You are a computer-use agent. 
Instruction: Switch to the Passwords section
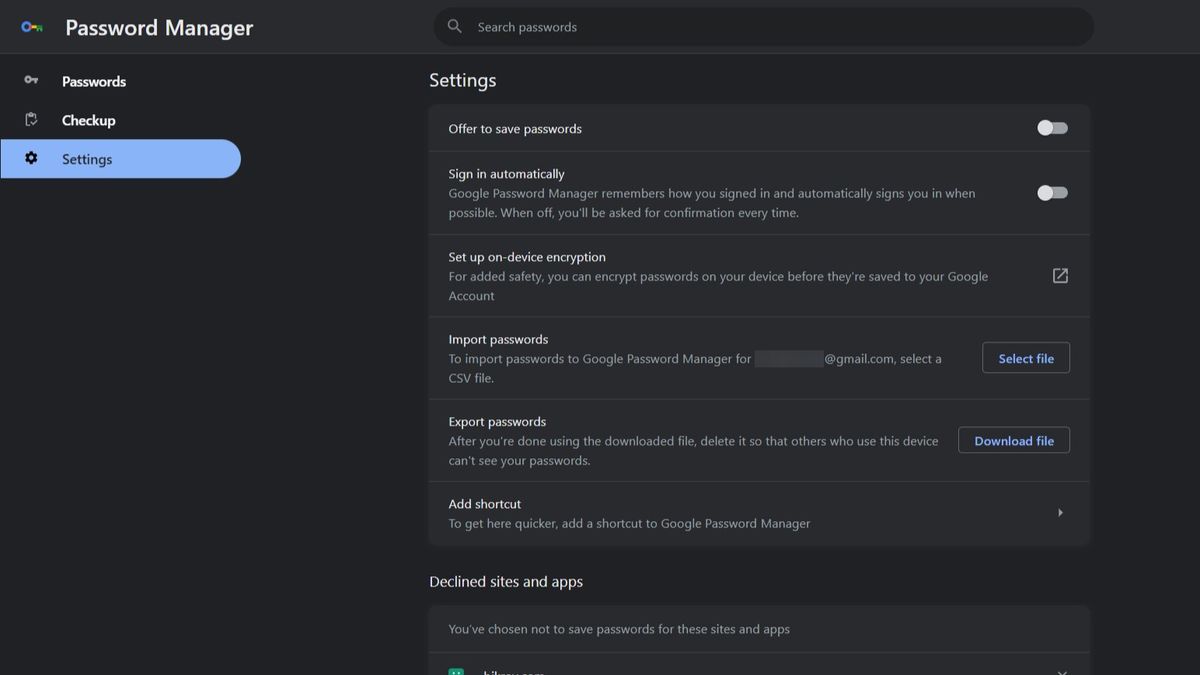(94, 81)
